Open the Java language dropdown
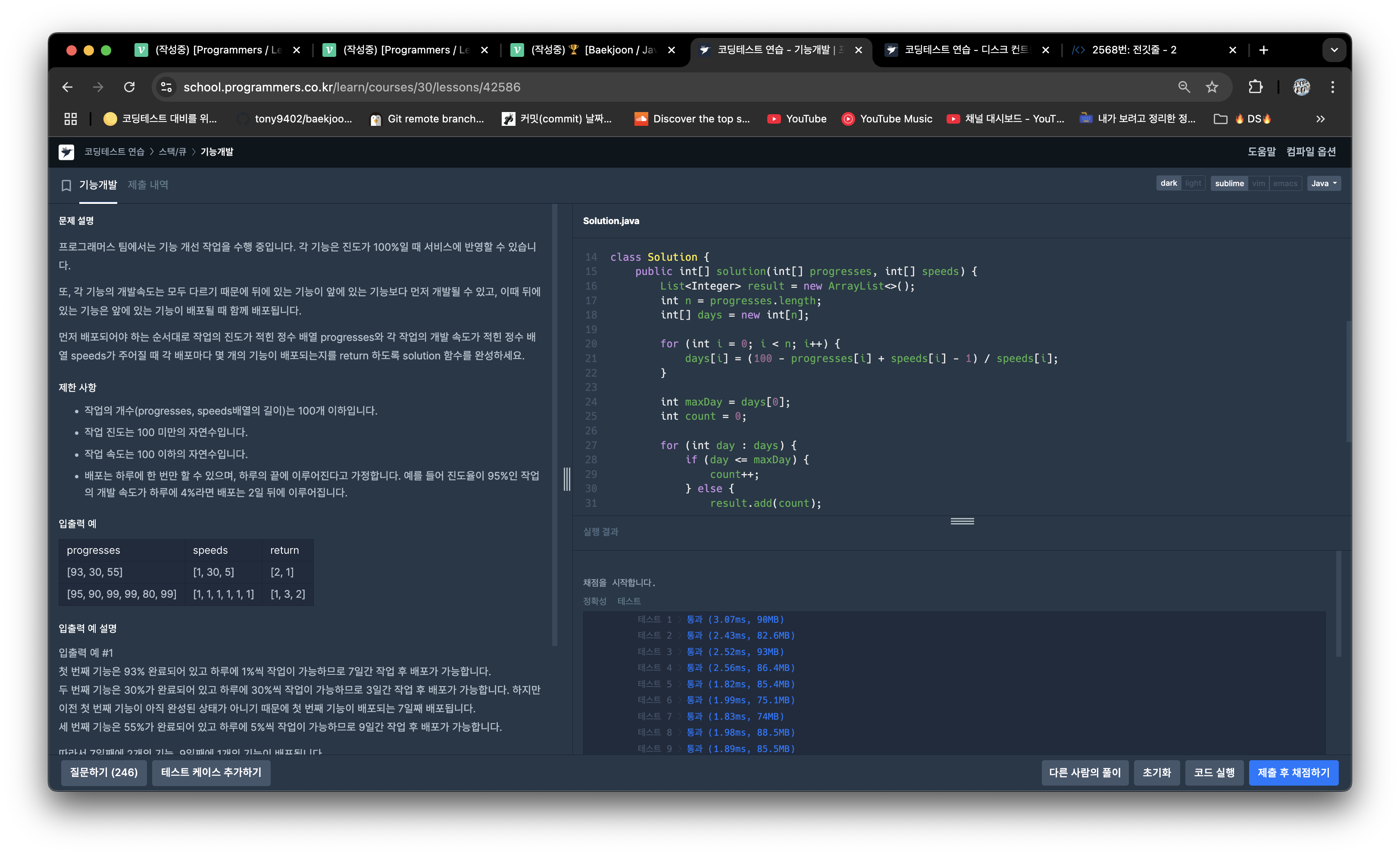The width and height of the screenshot is (1400, 855). pos(1323,184)
